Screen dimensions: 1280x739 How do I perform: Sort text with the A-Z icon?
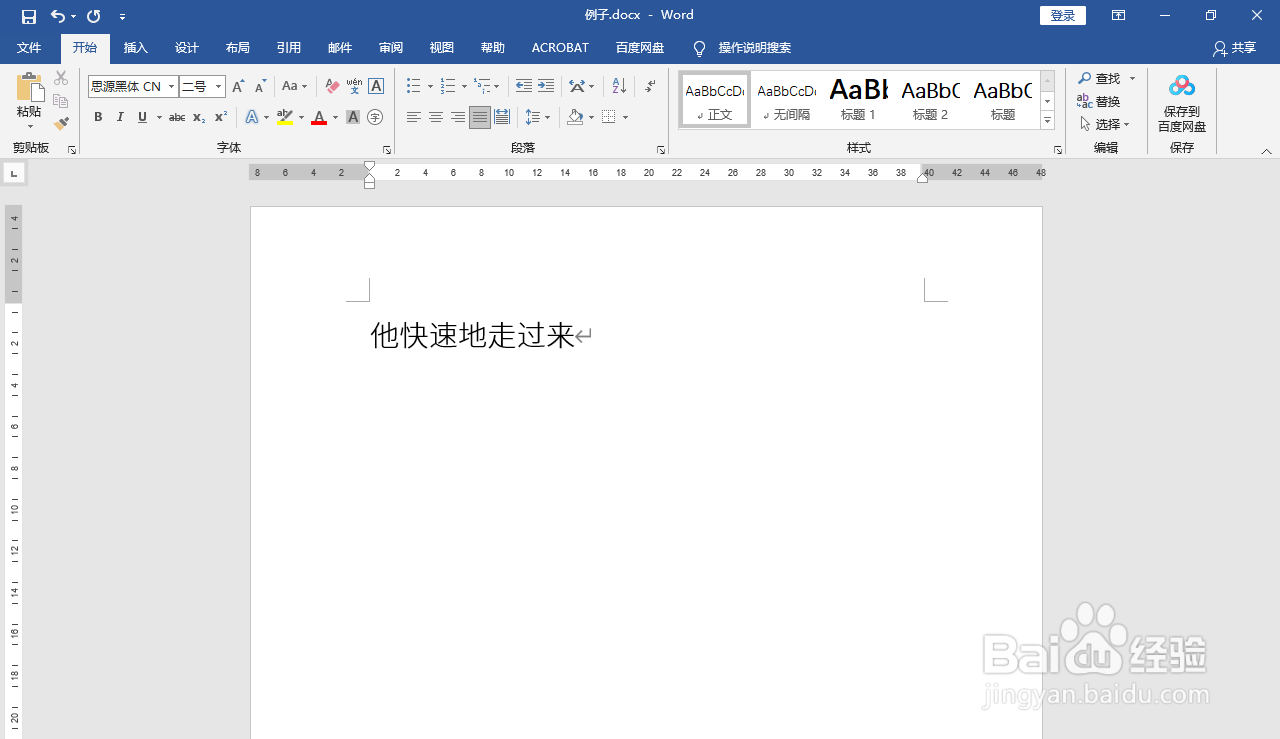click(x=619, y=87)
